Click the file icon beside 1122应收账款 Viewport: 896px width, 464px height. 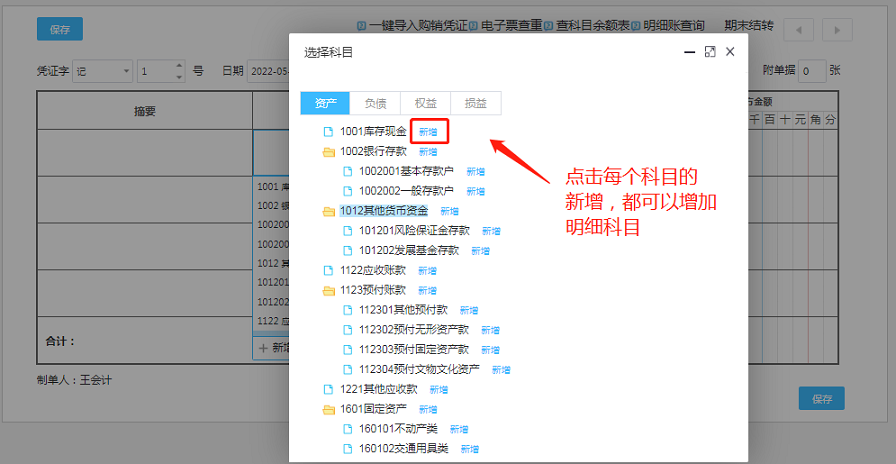[328, 270]
